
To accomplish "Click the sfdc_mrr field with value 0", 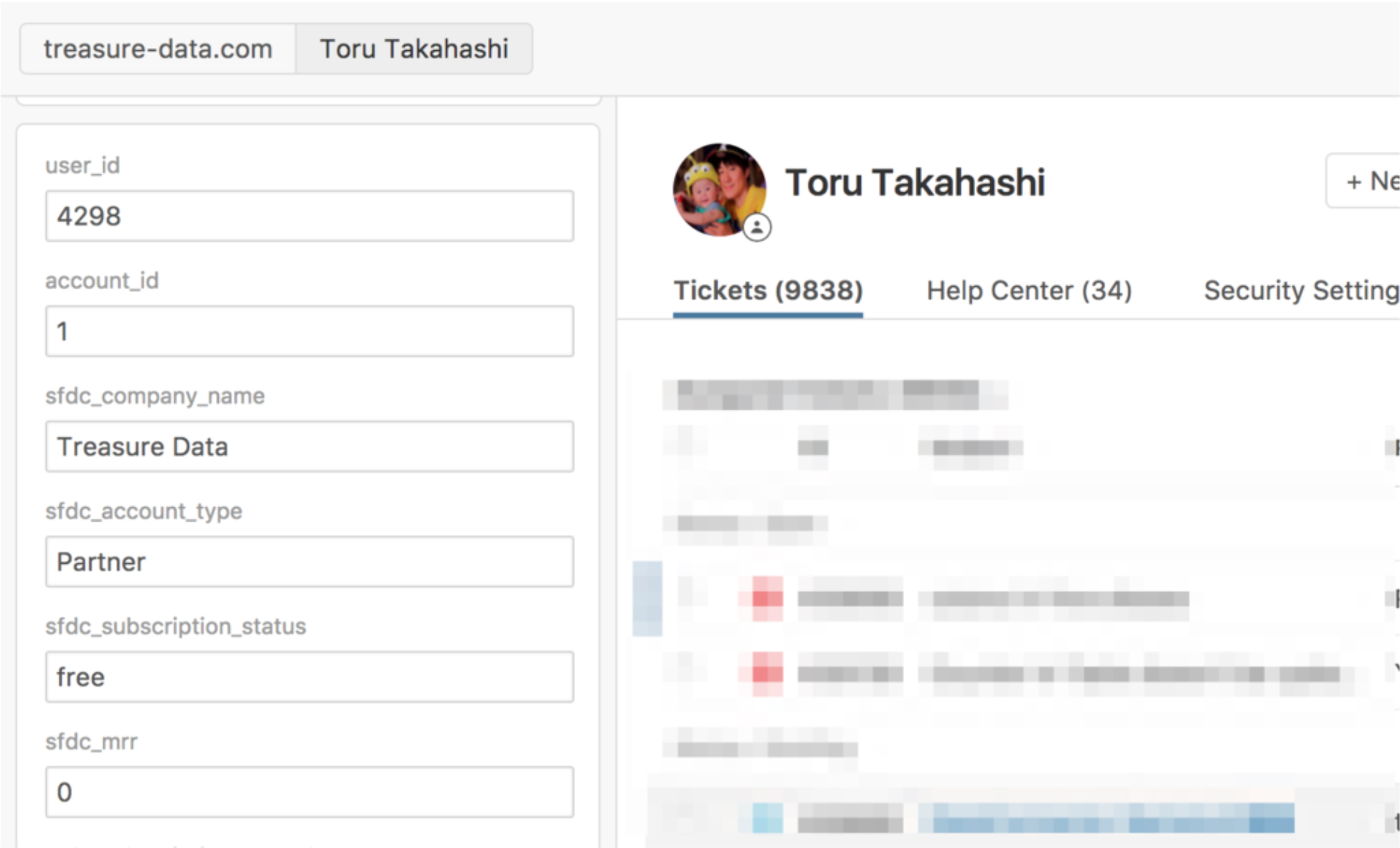I will pyautogui.click(x=309, y=792).
